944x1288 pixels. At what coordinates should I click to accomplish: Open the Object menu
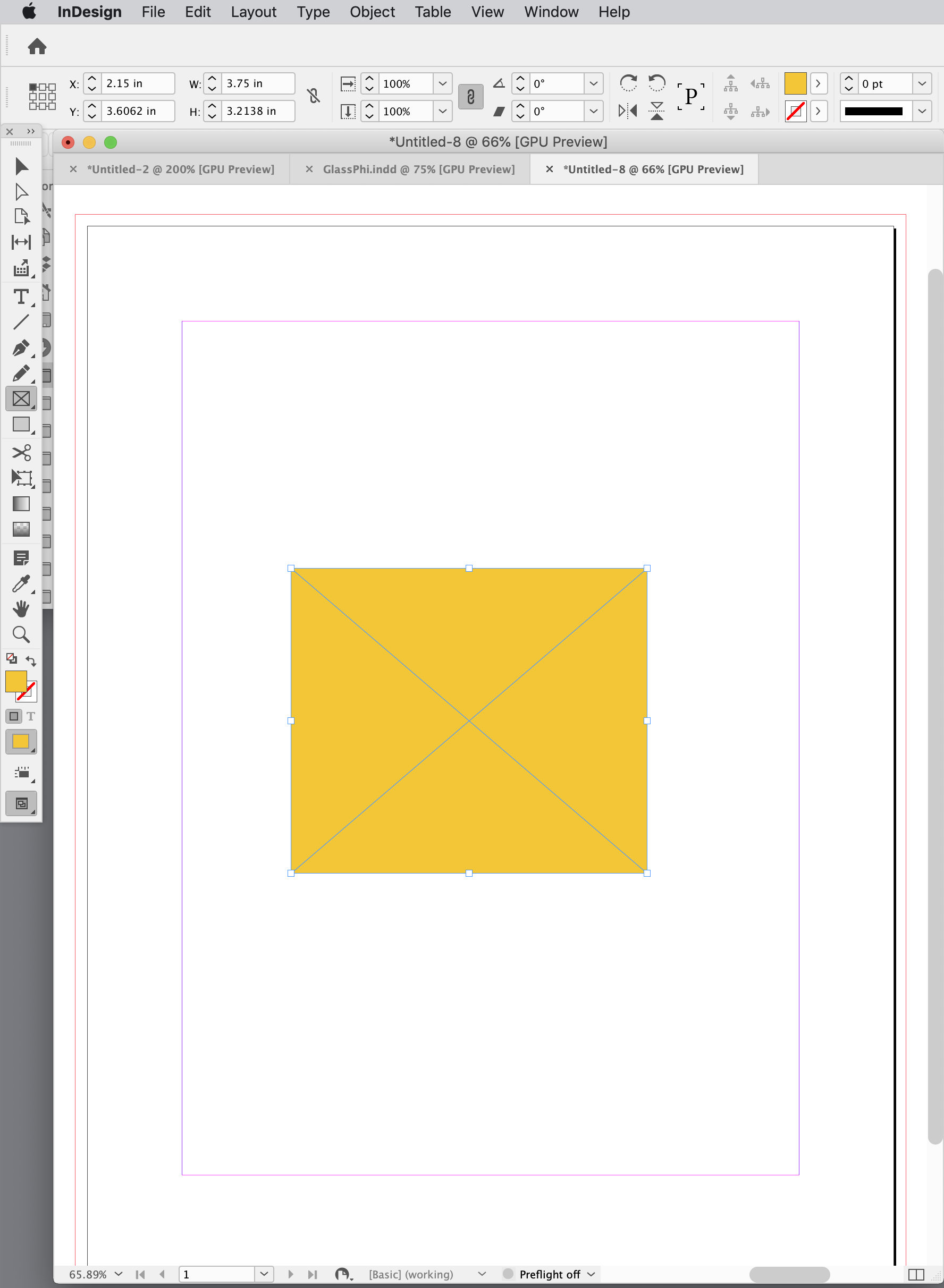click(x=372, y=11)
